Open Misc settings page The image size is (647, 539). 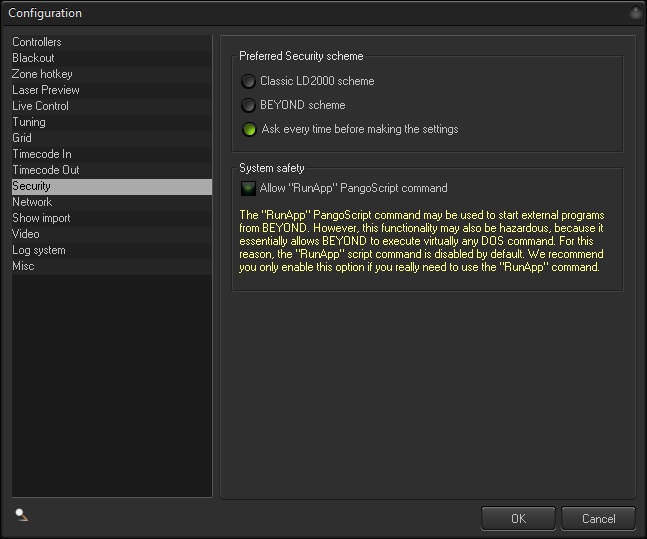(x=112, y=267)
